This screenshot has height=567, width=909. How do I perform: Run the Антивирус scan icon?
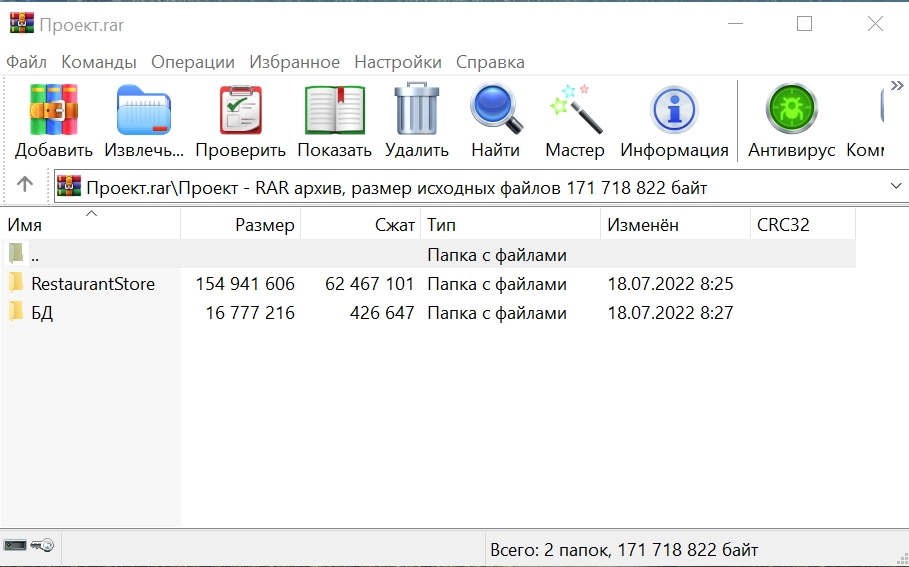(x=792, y=110)
